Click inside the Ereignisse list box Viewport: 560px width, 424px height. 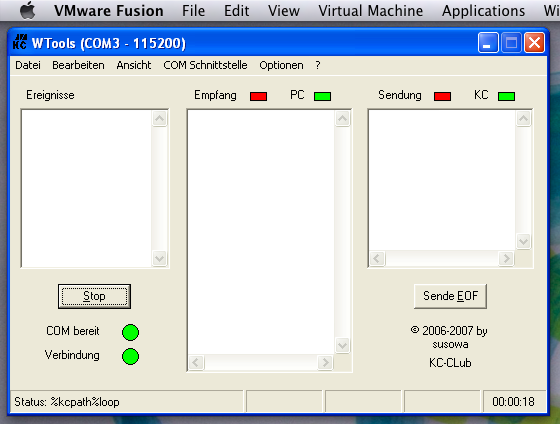click(x=87, y=188)
